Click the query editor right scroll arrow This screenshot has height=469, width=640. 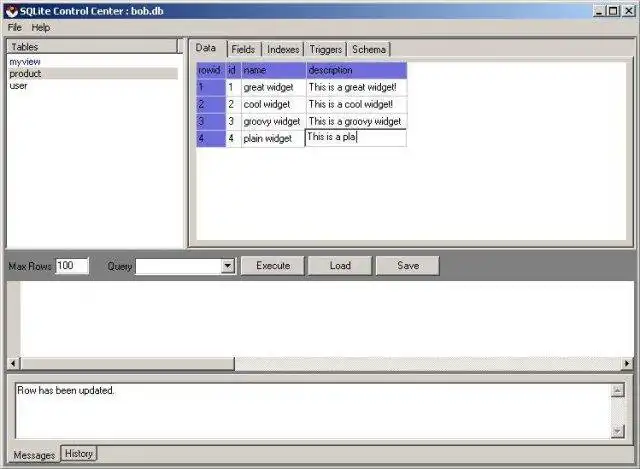[627, 363]
